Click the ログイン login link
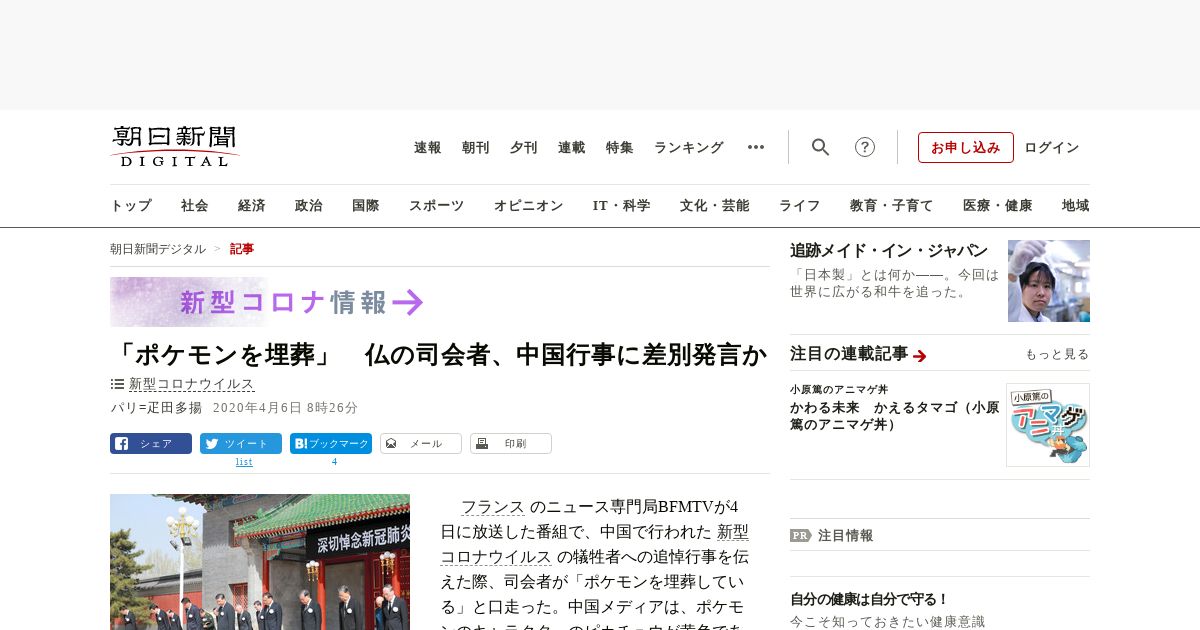This screenshot has width=1200, height=630. coord(1052,147)
